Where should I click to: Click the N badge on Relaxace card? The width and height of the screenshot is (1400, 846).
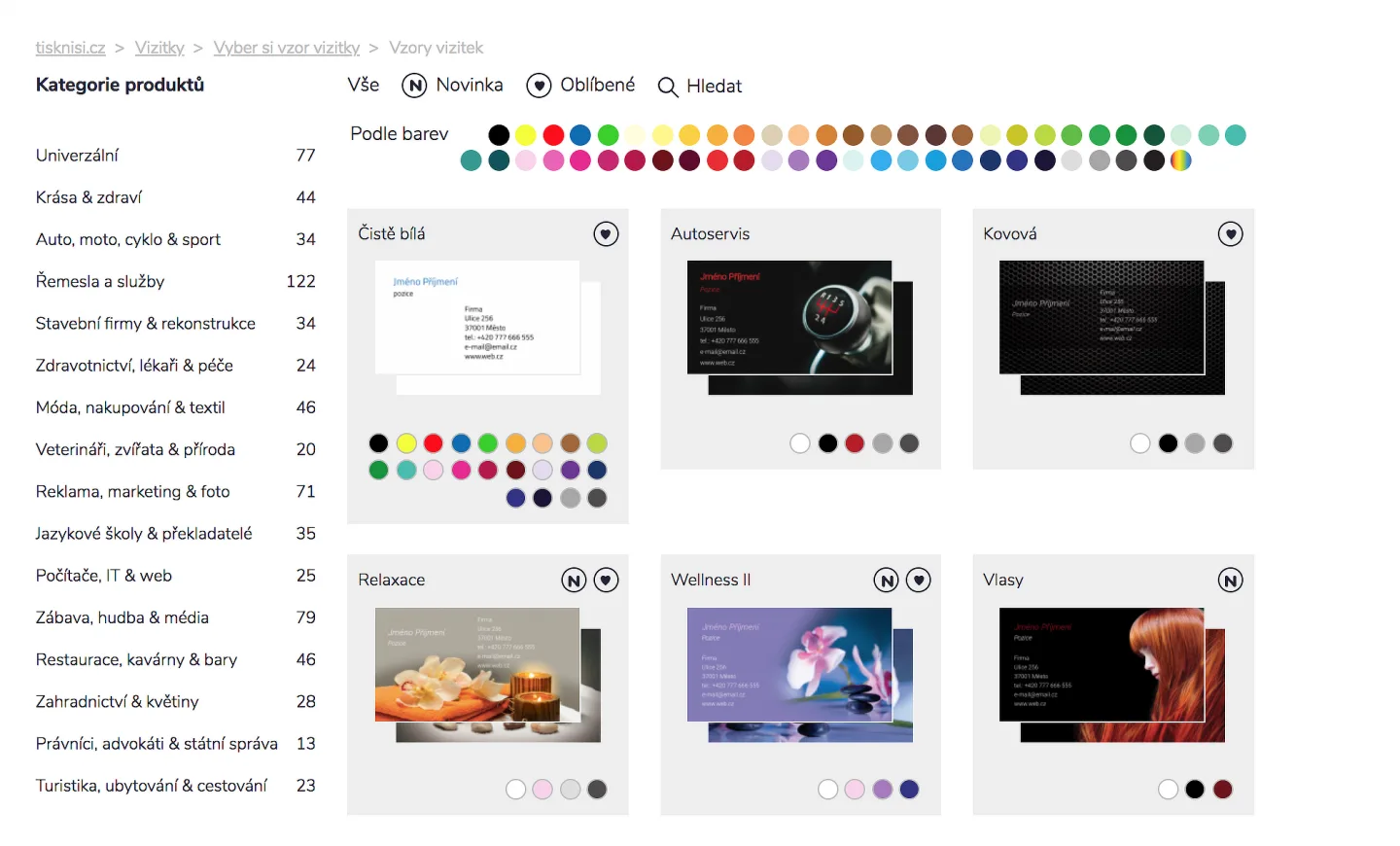(x=574, y=581)
